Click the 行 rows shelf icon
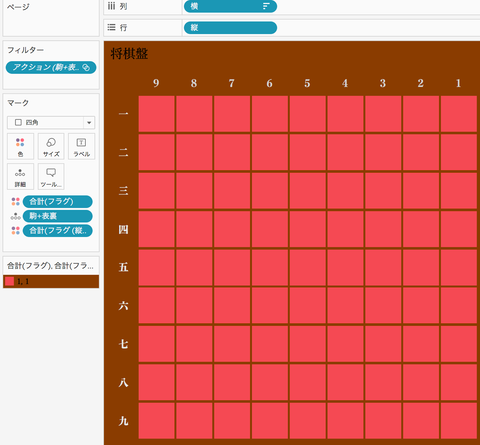 [x=111, y=27]
